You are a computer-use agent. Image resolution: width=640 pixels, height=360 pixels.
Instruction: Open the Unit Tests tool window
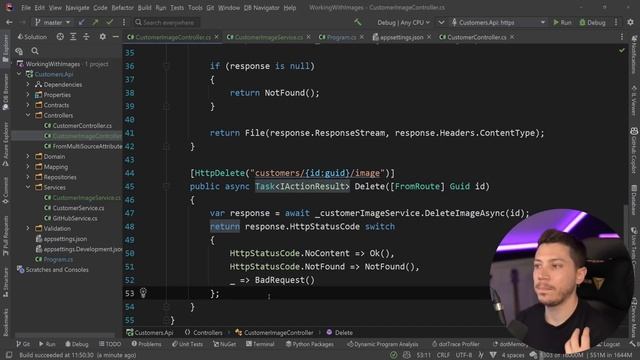tap(187, 344)
